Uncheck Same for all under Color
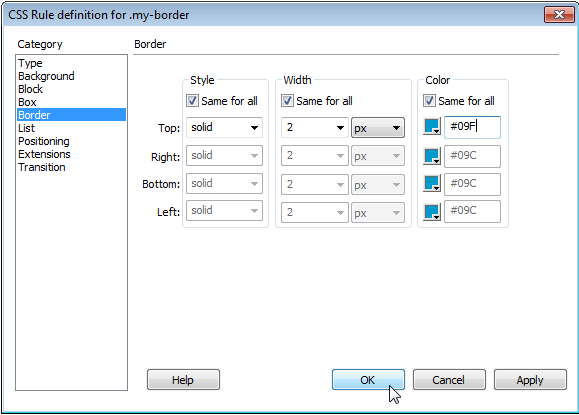This screenshot has width=579, height=415. [429, 100]
